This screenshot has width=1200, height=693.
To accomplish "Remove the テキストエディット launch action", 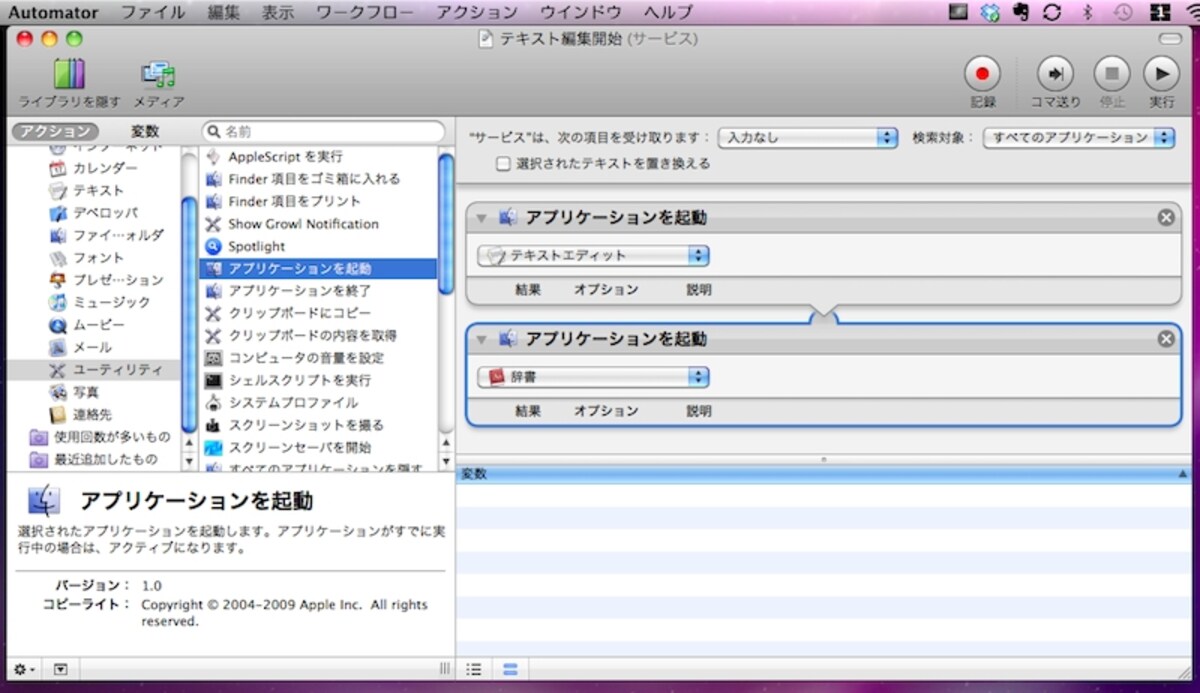I will pos(1166,217).
